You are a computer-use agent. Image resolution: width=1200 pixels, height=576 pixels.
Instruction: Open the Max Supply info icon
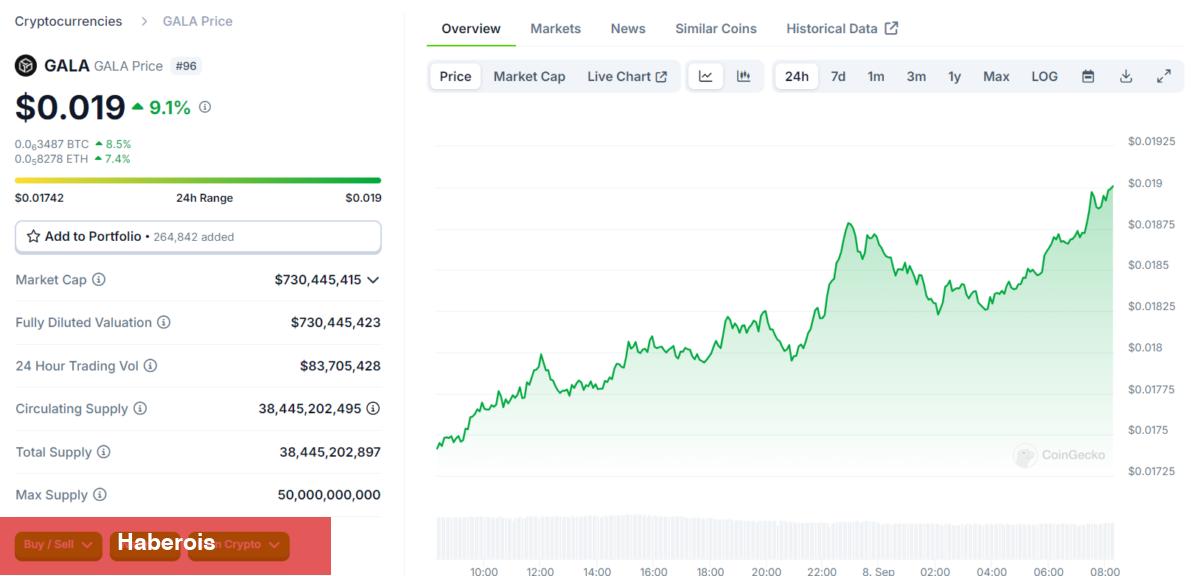(x=100, y=495)
